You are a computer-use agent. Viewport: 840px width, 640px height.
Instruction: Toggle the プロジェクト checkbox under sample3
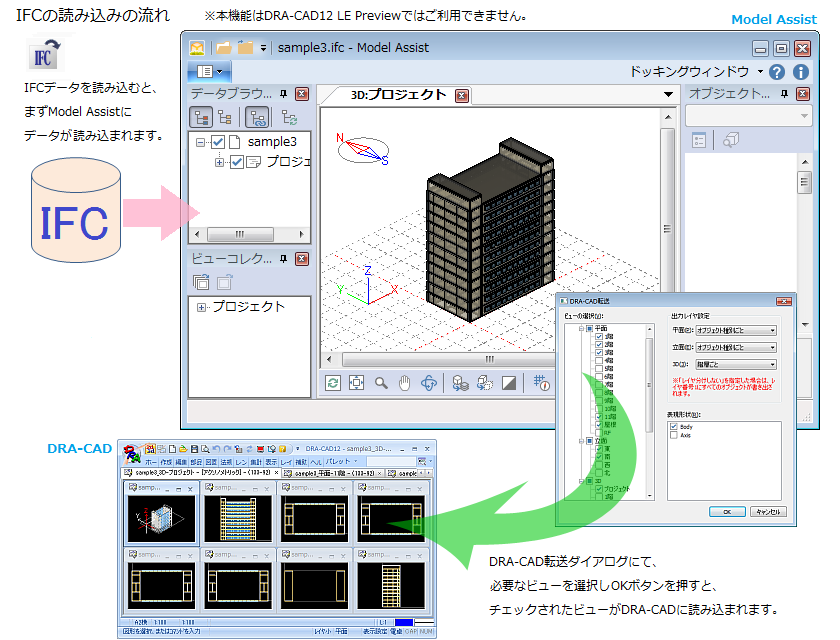tap(237, 162)
